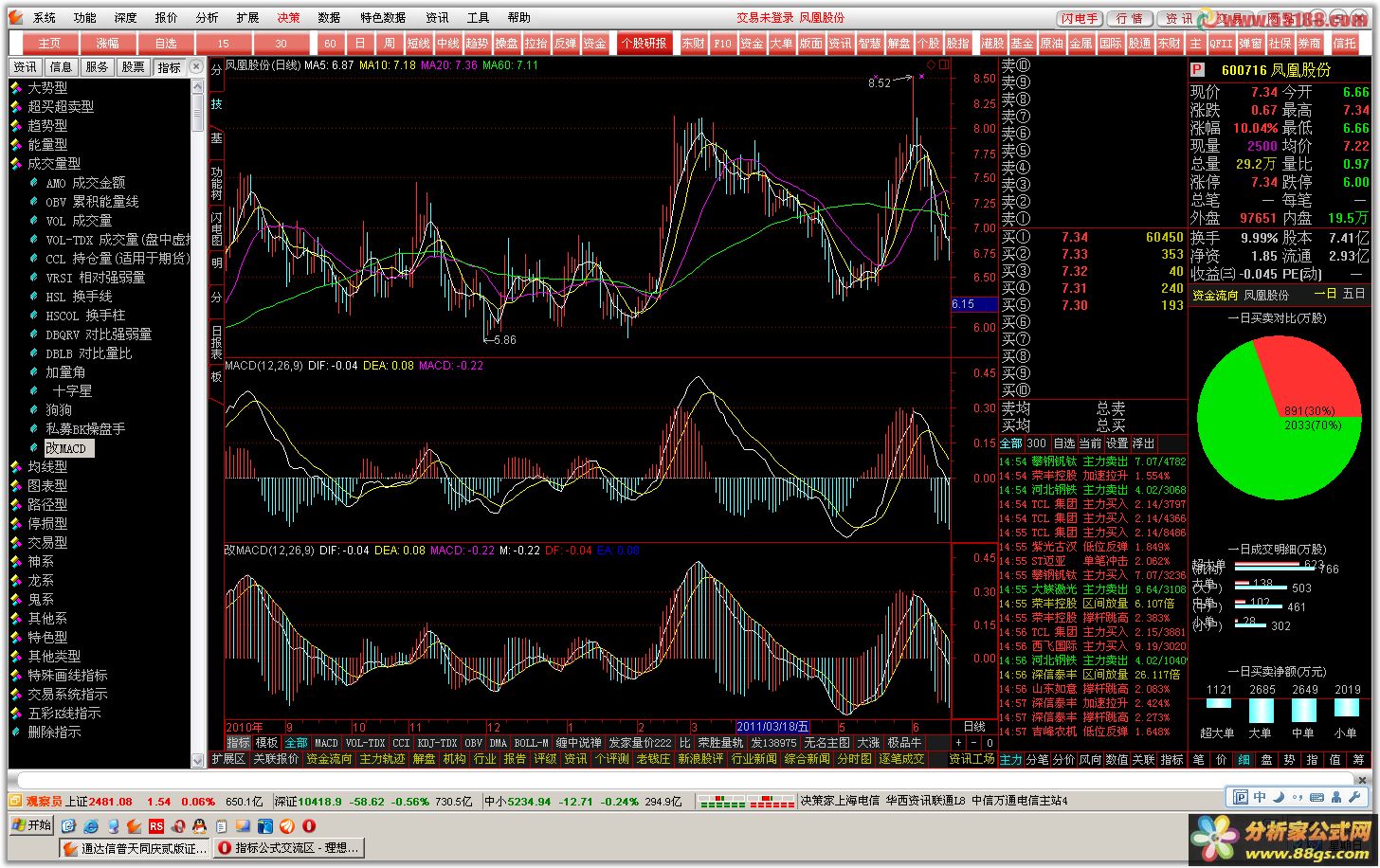Switch indicator to BOLL-M tab
Viewport: 1380px width, 868px height.
point(531,744)
